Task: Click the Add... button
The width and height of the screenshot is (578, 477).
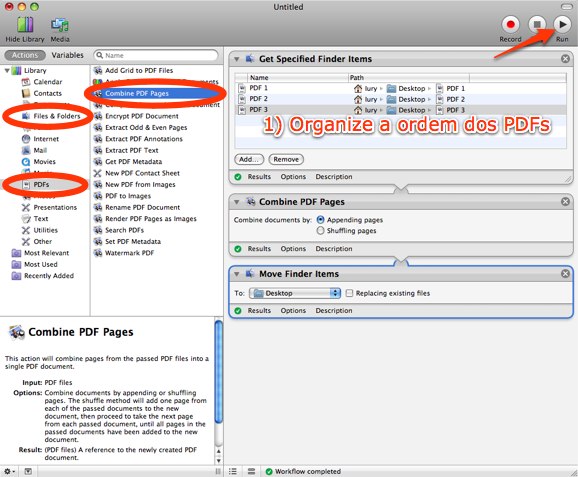Action: 249,159
